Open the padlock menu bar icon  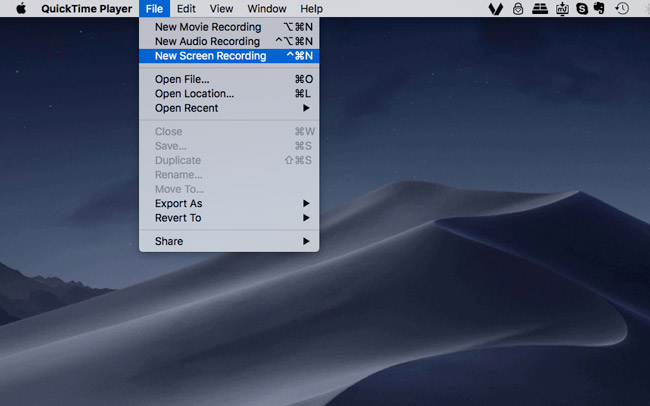tap(518, 9)
